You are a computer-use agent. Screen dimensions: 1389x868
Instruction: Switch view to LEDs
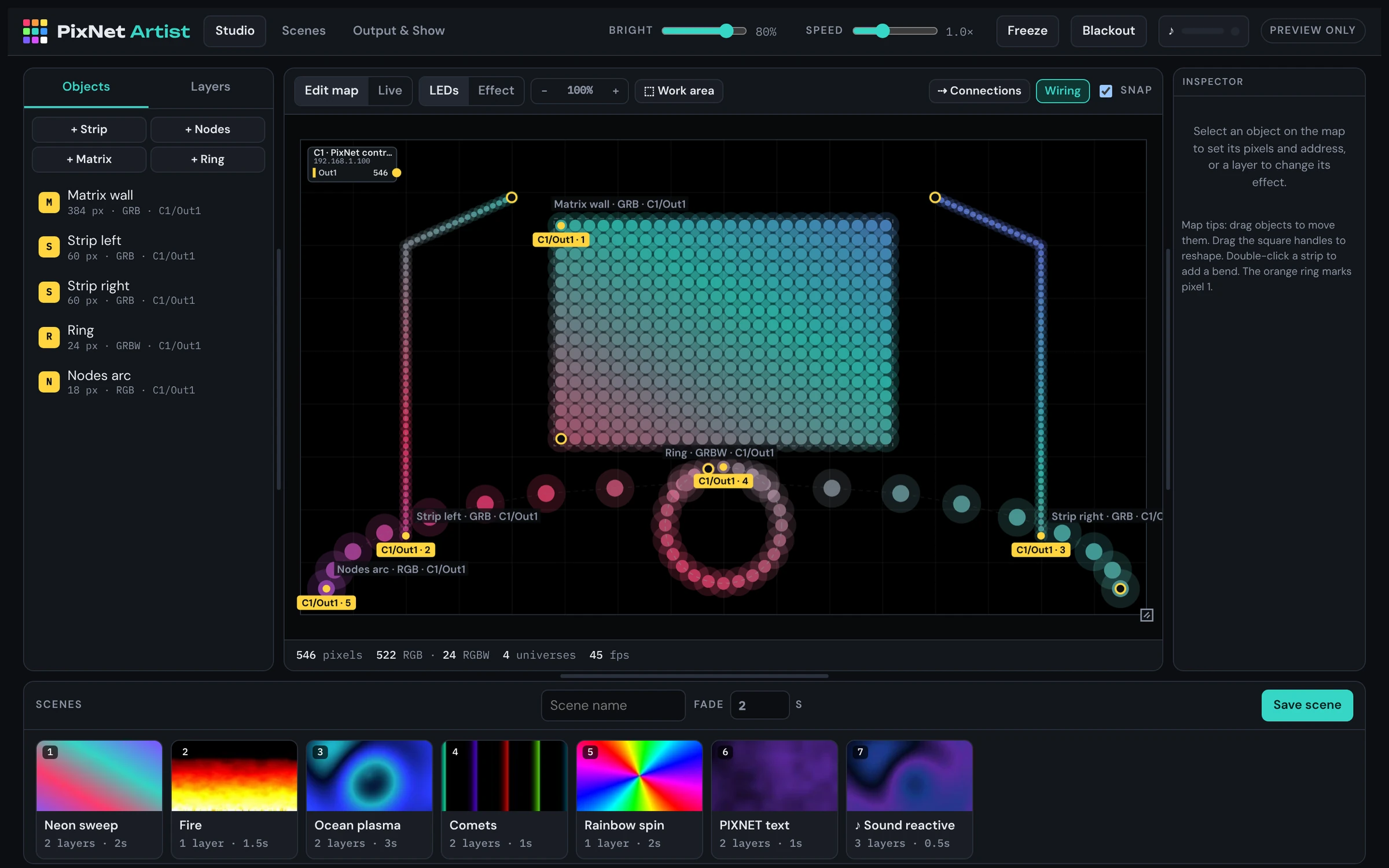pos(444,91)
